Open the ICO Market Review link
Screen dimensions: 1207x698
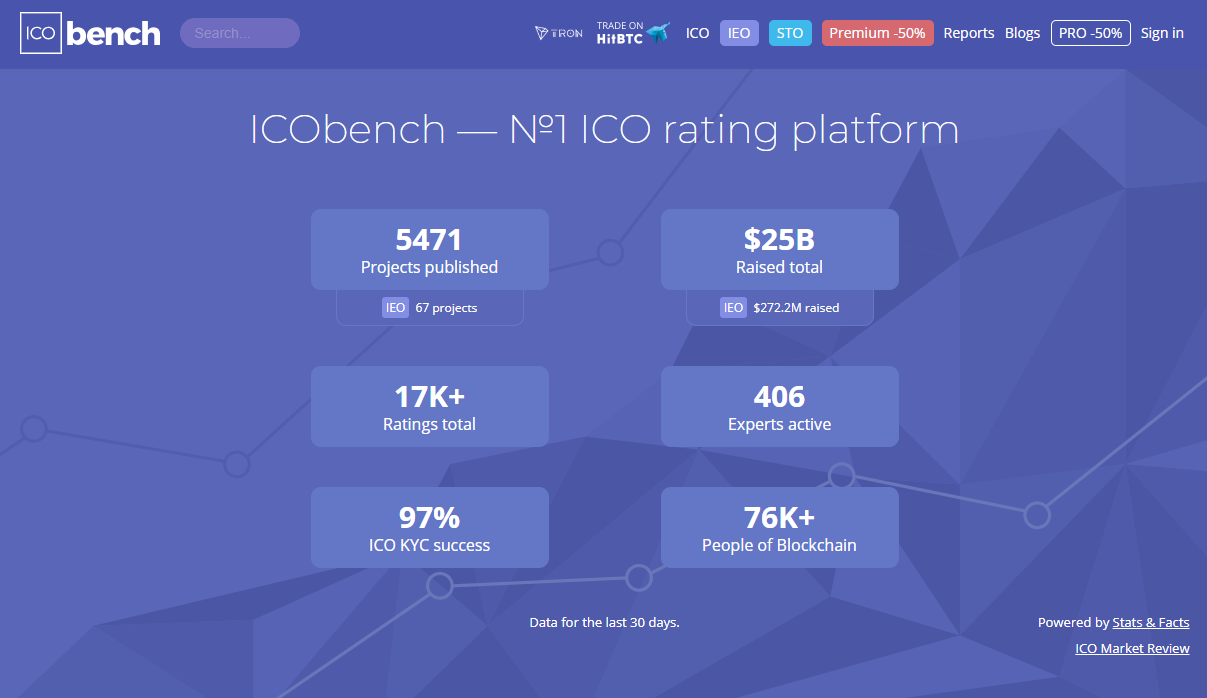point(1132,648)
